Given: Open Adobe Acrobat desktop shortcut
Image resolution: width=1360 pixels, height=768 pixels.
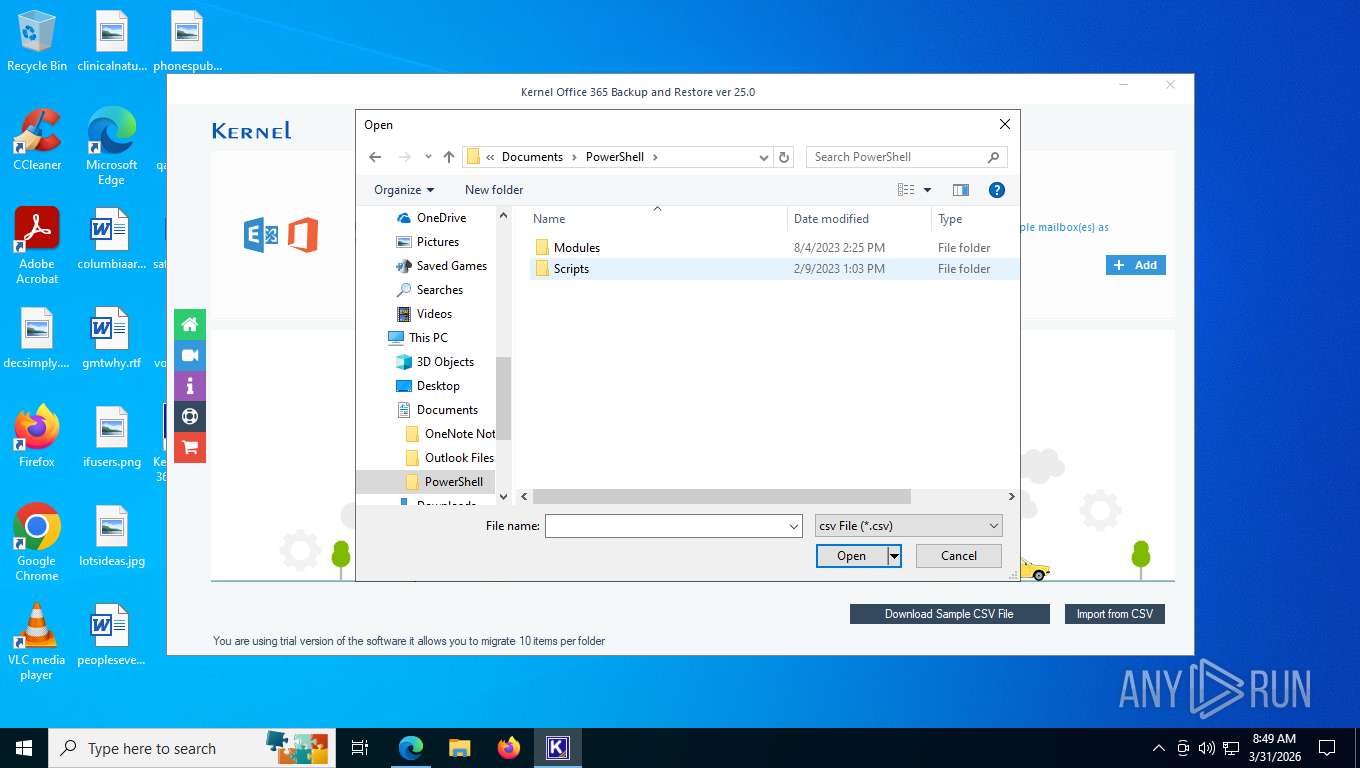Looking at the screenshot, I should coord(37,246).
